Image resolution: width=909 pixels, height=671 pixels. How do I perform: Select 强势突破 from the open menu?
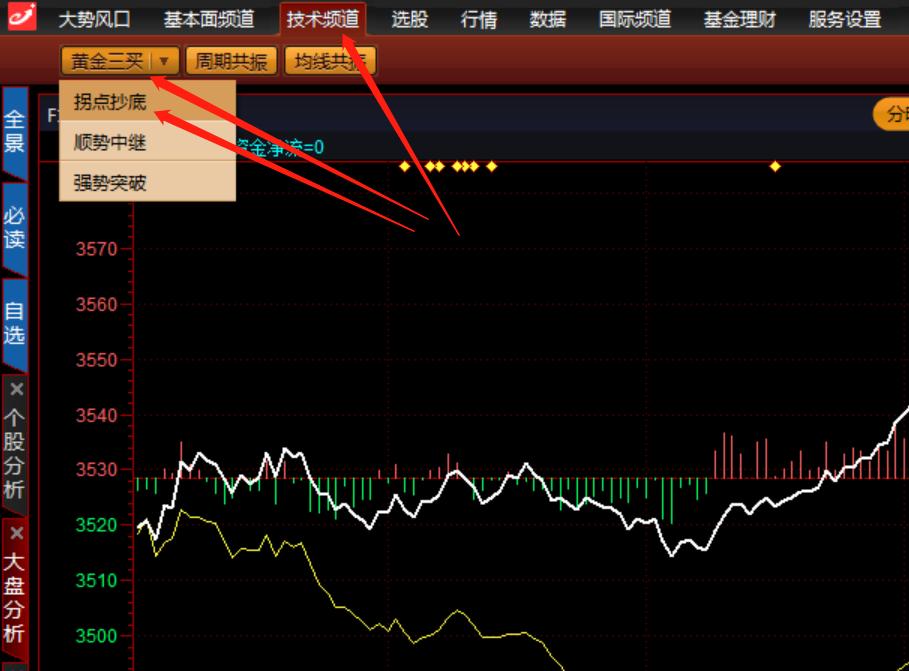click(x=109, y=183)
